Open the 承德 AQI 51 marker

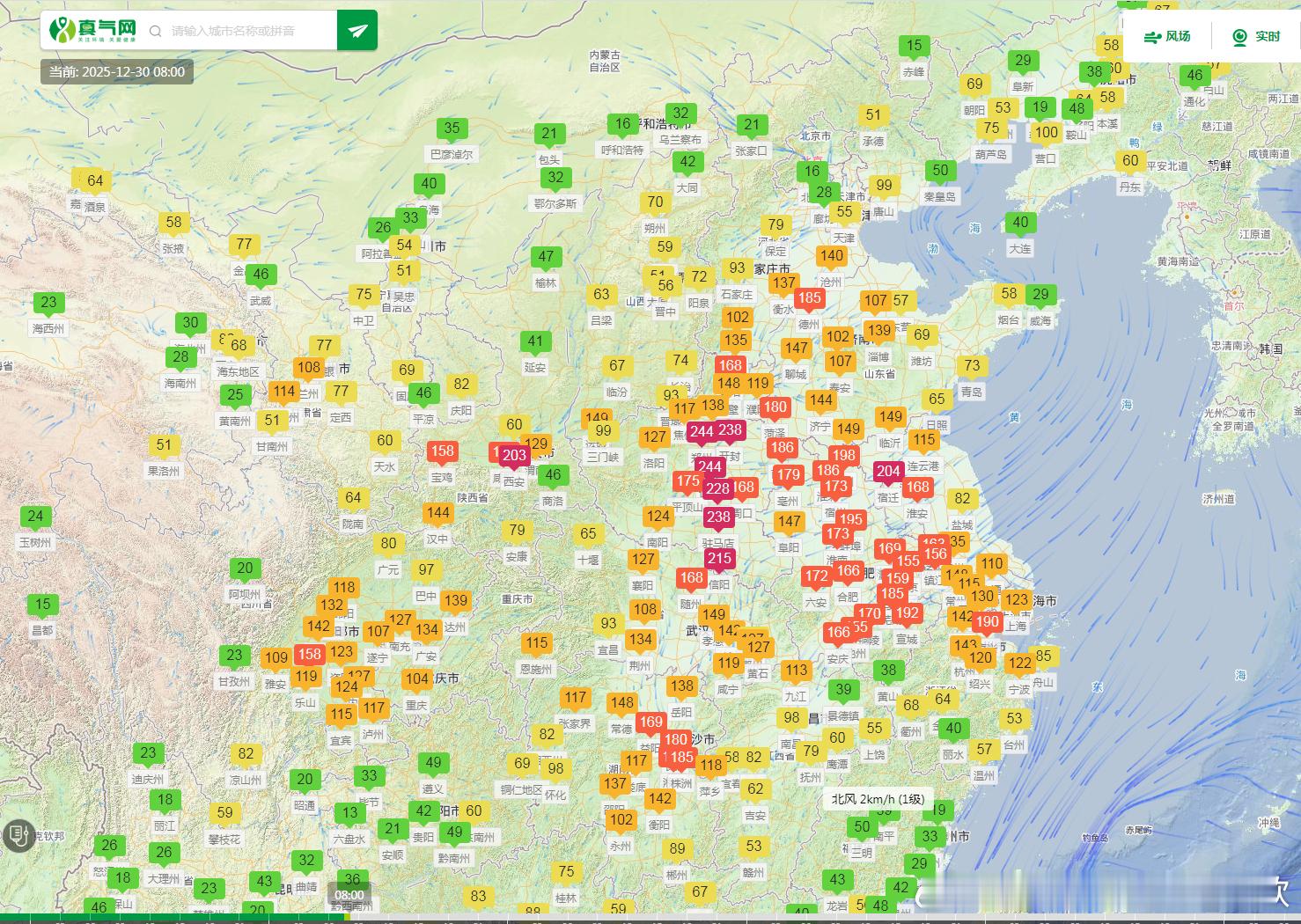pos(872,117)
